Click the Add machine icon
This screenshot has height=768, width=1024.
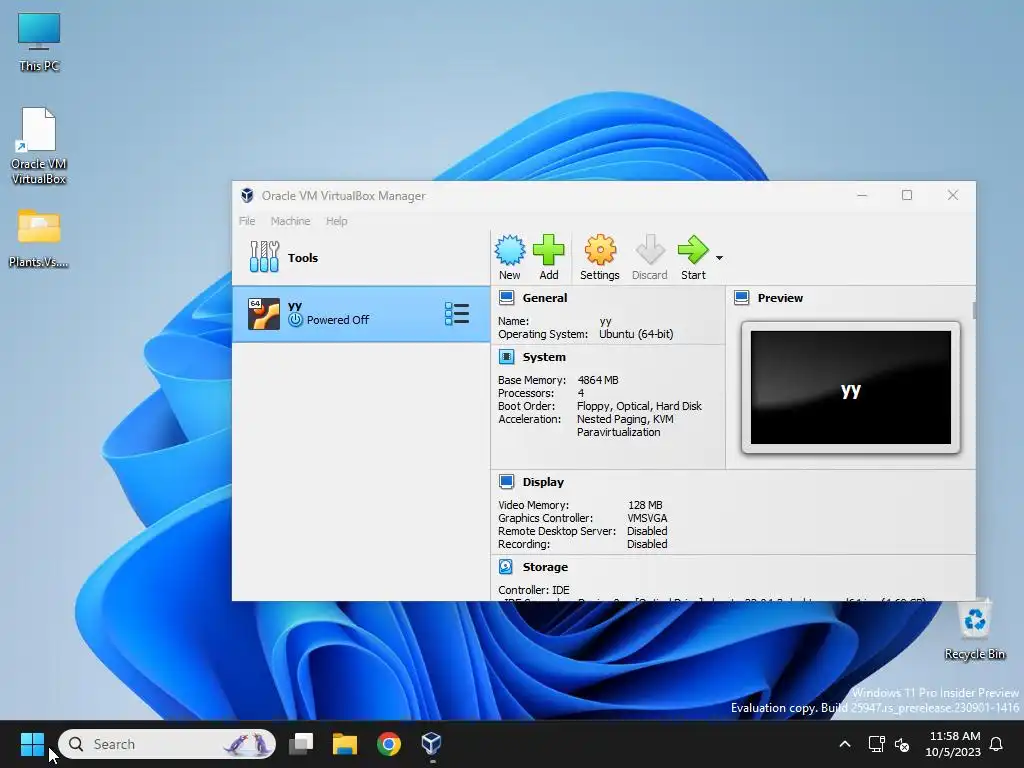tap(549, 257)
